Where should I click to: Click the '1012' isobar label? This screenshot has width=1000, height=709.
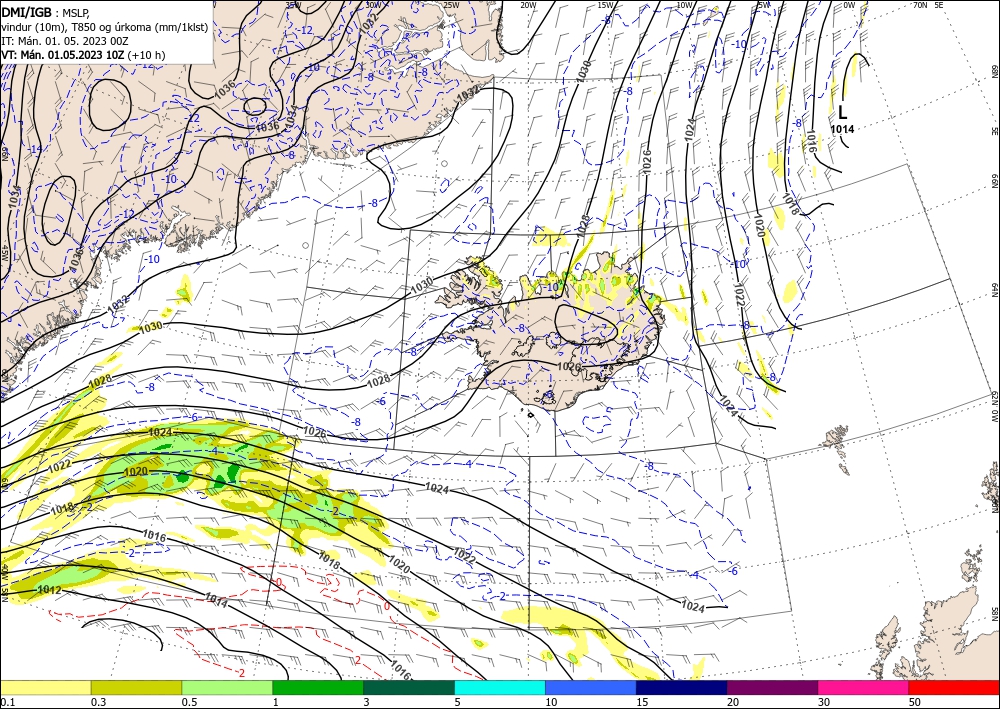point(49,590)
